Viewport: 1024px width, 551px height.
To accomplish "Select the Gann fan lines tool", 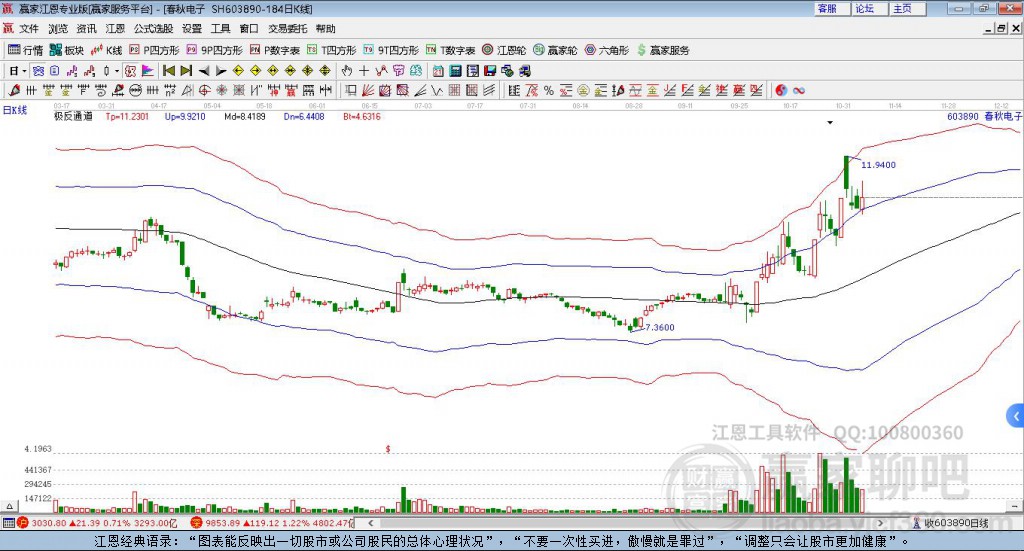I will coord(368,91).
